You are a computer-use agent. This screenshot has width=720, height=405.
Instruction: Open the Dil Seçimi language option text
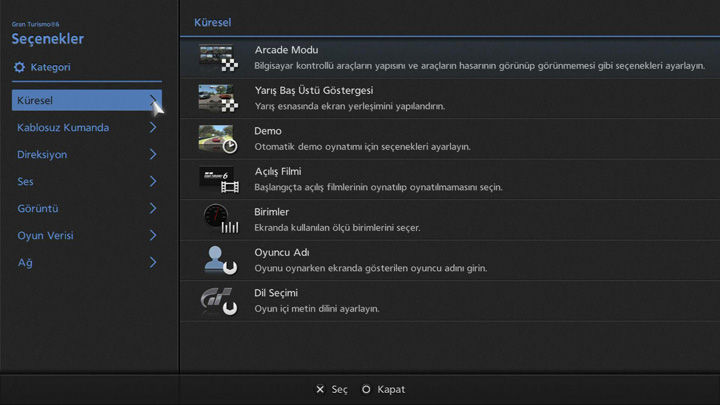point(277,293)
